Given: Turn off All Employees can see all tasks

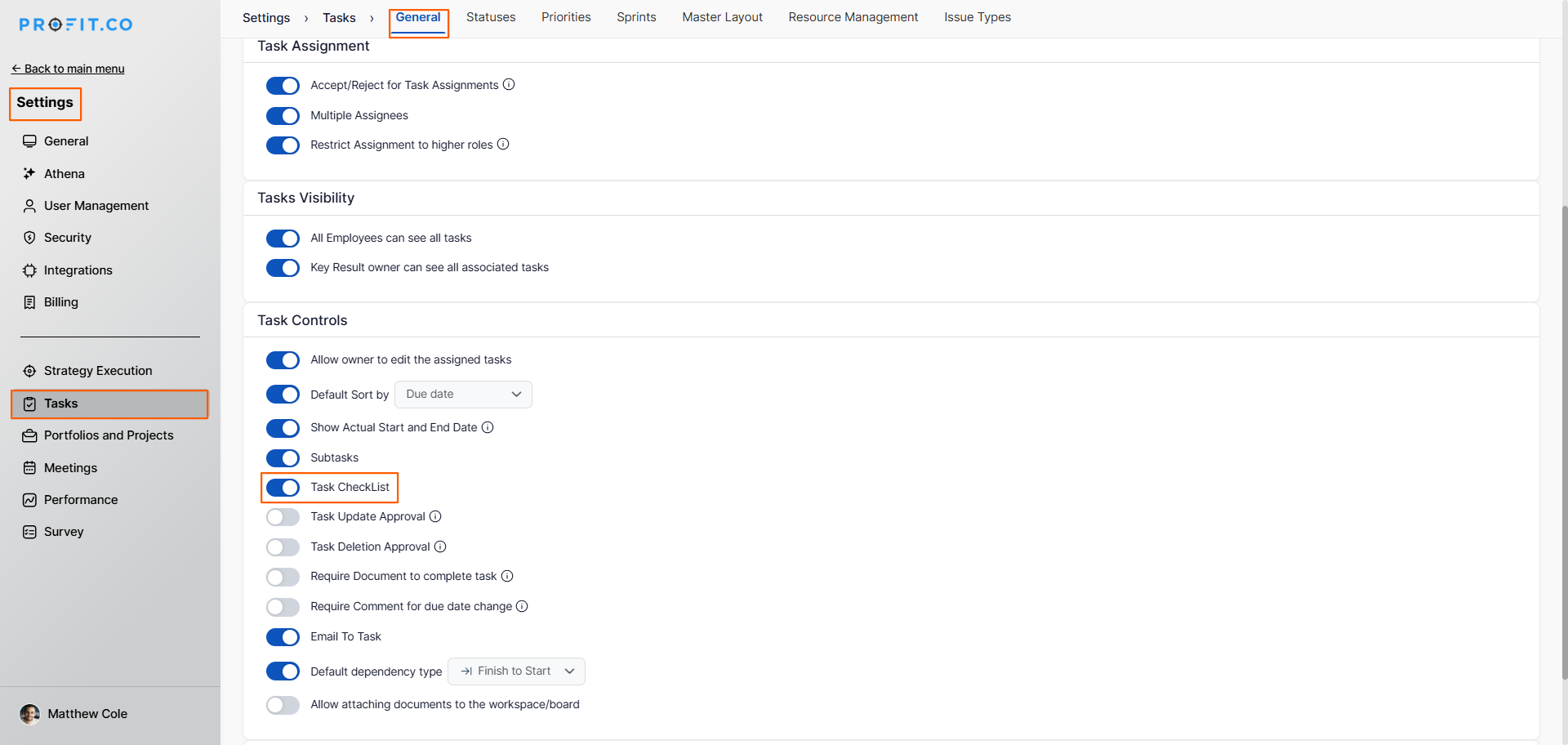Looking at the screenshot, I should [x=283, y=239].
